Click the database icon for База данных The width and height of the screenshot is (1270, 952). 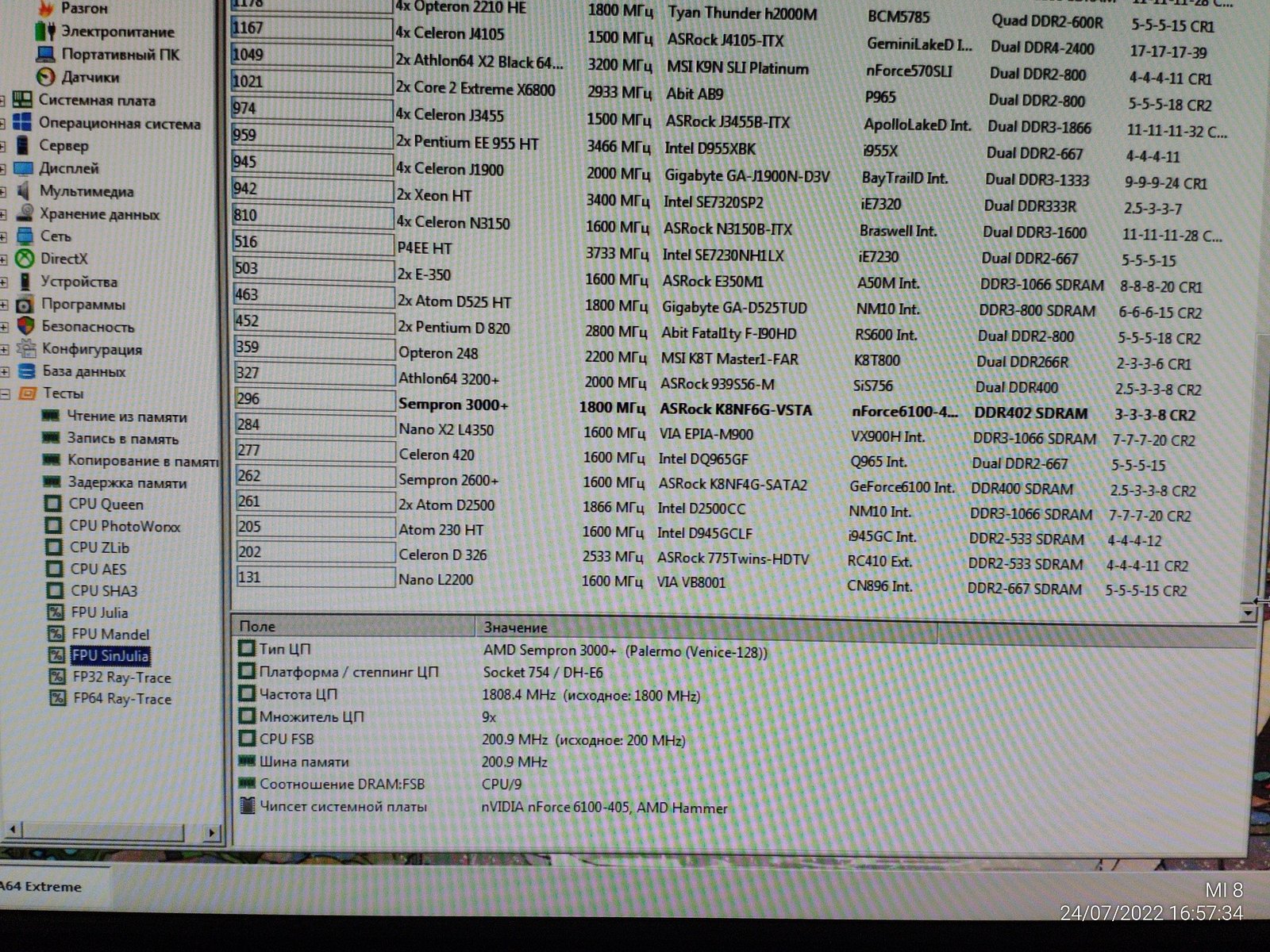click(x=28, y=371)
